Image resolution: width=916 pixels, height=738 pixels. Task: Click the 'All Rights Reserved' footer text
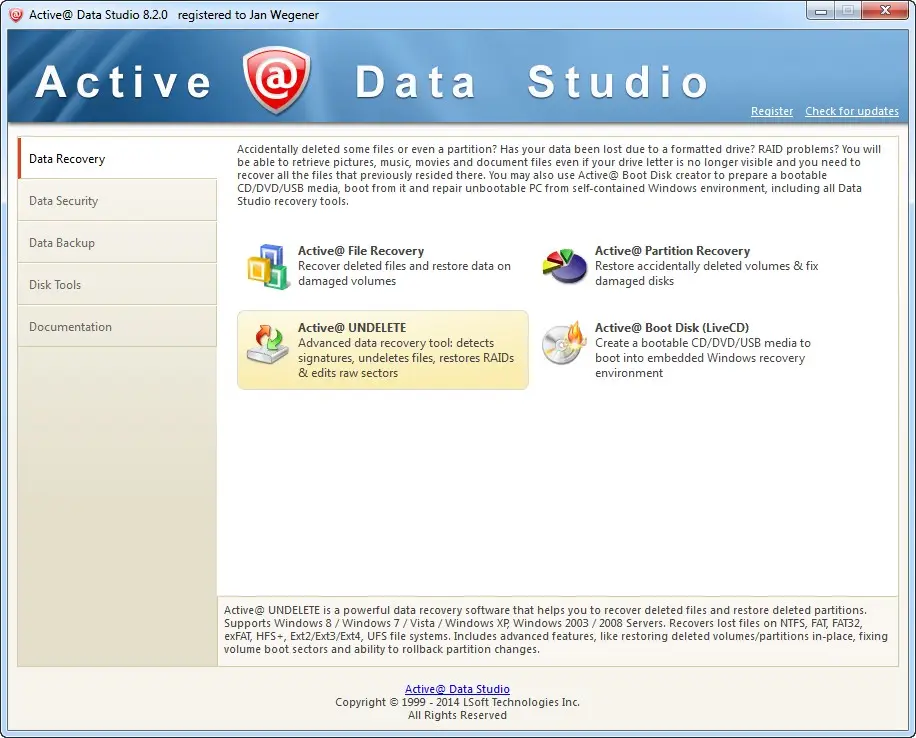tap(457, 715)
